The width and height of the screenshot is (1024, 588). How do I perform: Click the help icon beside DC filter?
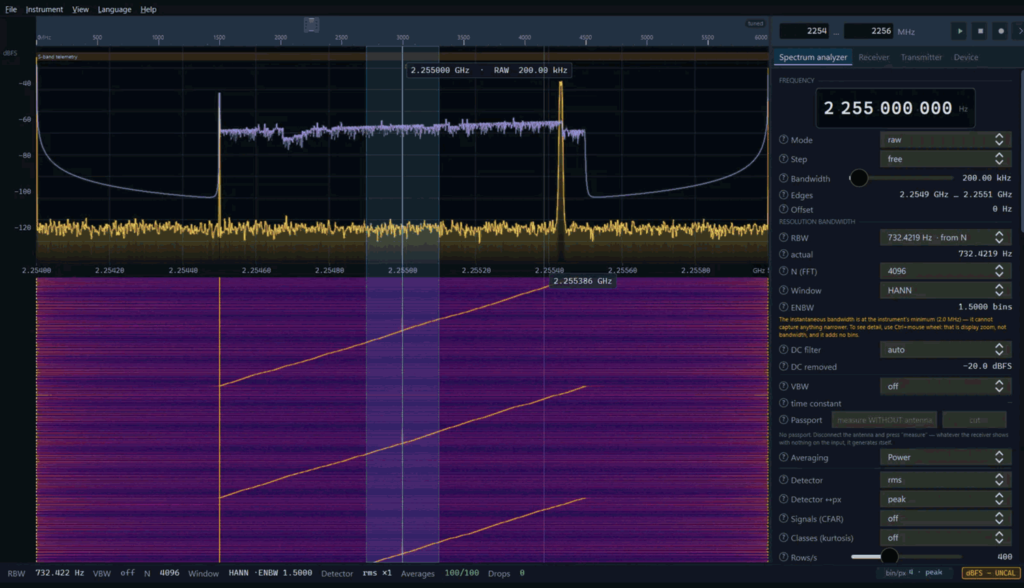pyautogui.click(x=783, y=350)
